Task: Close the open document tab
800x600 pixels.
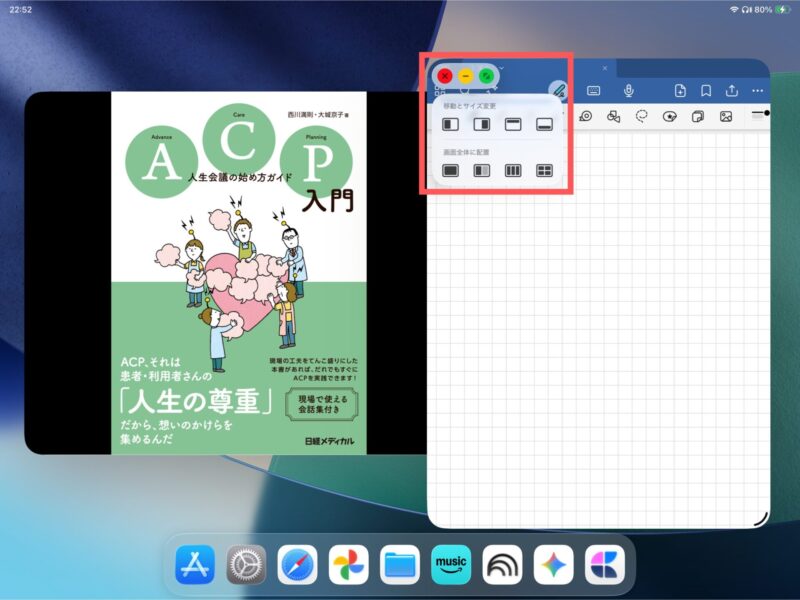Action: click(x=604, y=68)
